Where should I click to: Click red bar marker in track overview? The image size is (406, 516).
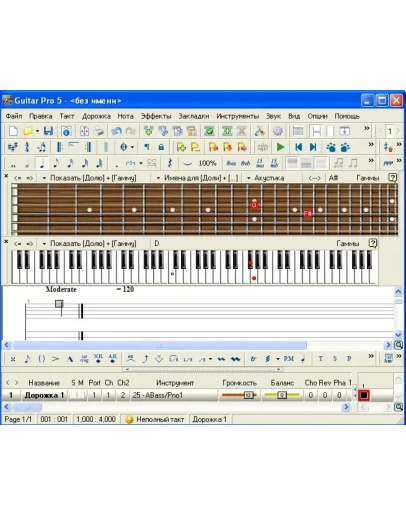click(364, 396)
